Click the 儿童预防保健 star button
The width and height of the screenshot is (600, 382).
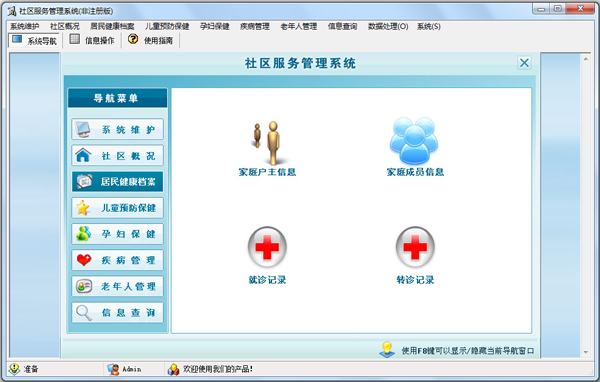click(x=117, y=208)
